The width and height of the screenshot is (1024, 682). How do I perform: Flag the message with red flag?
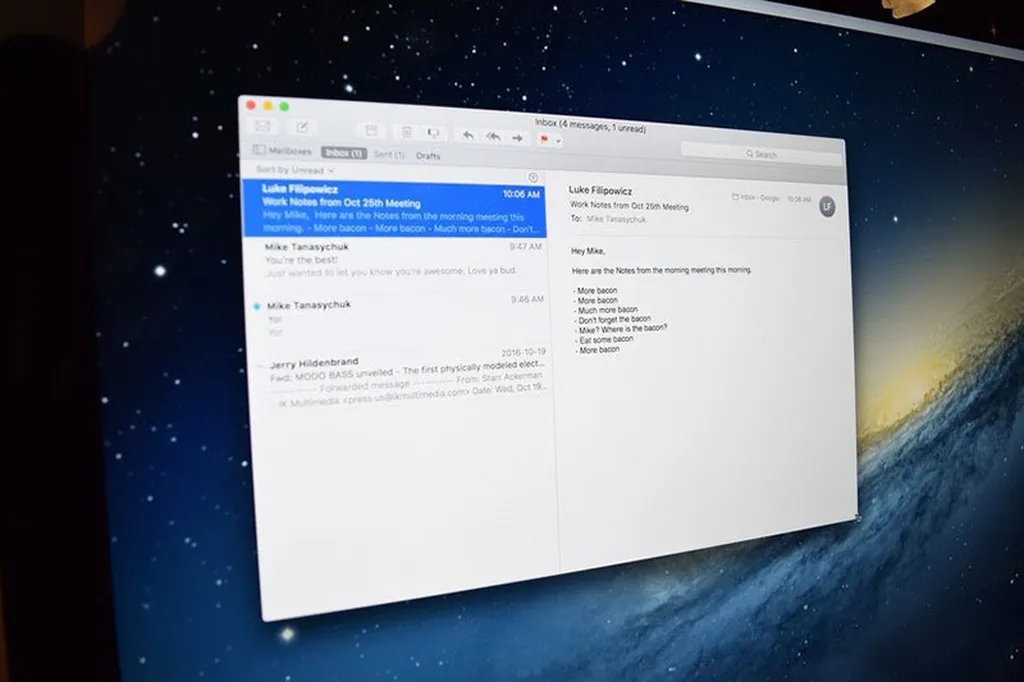pyautogui.click(x=545, y=140)
